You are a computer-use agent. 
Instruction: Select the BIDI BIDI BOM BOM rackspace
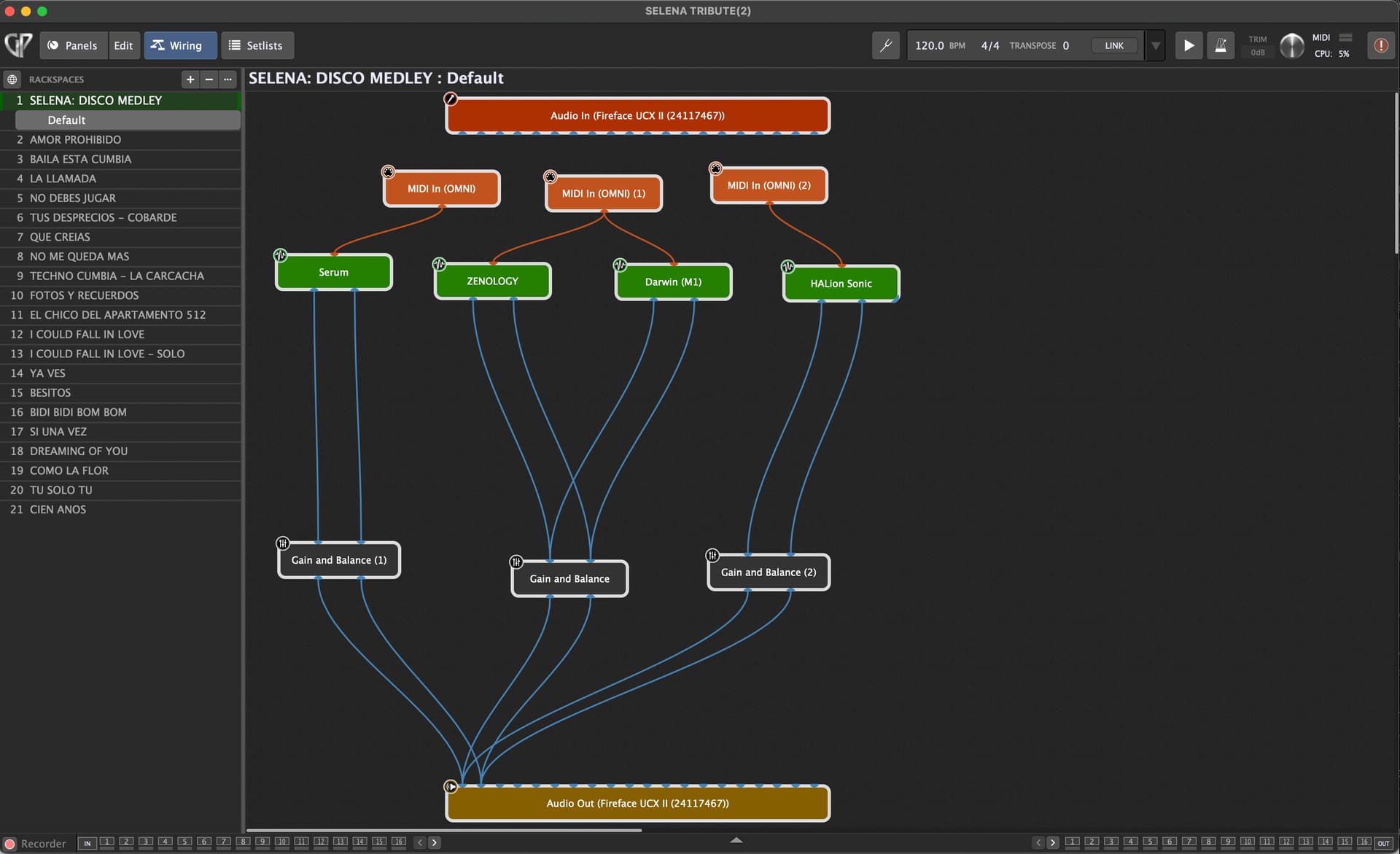pos(120,412)
